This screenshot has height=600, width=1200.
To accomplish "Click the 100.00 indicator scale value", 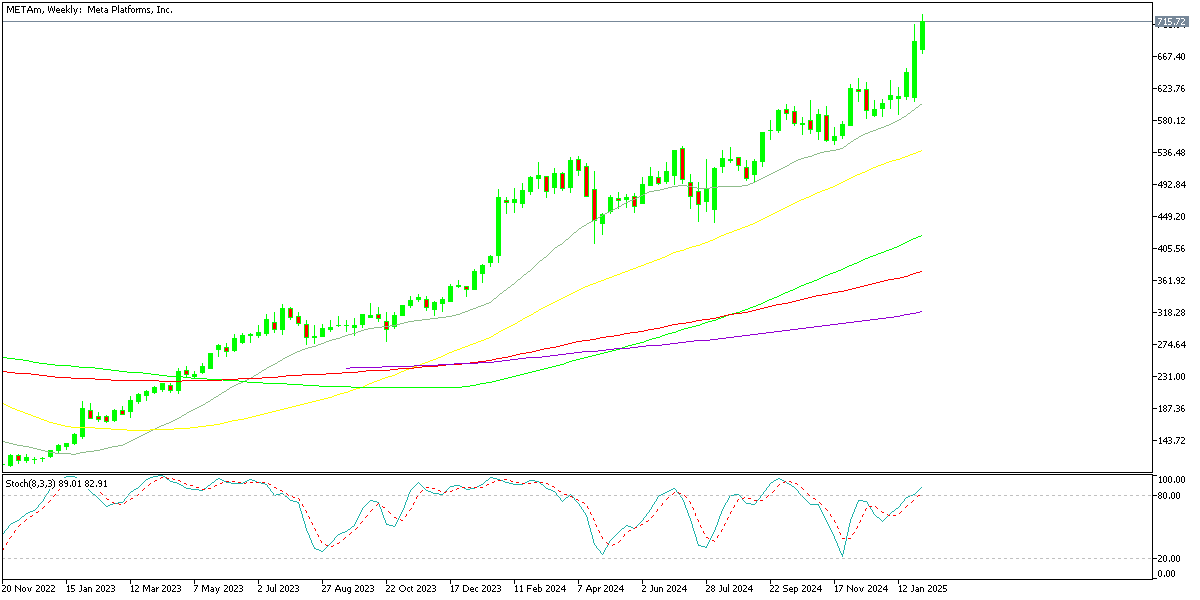I will (x=1174, y=479).
